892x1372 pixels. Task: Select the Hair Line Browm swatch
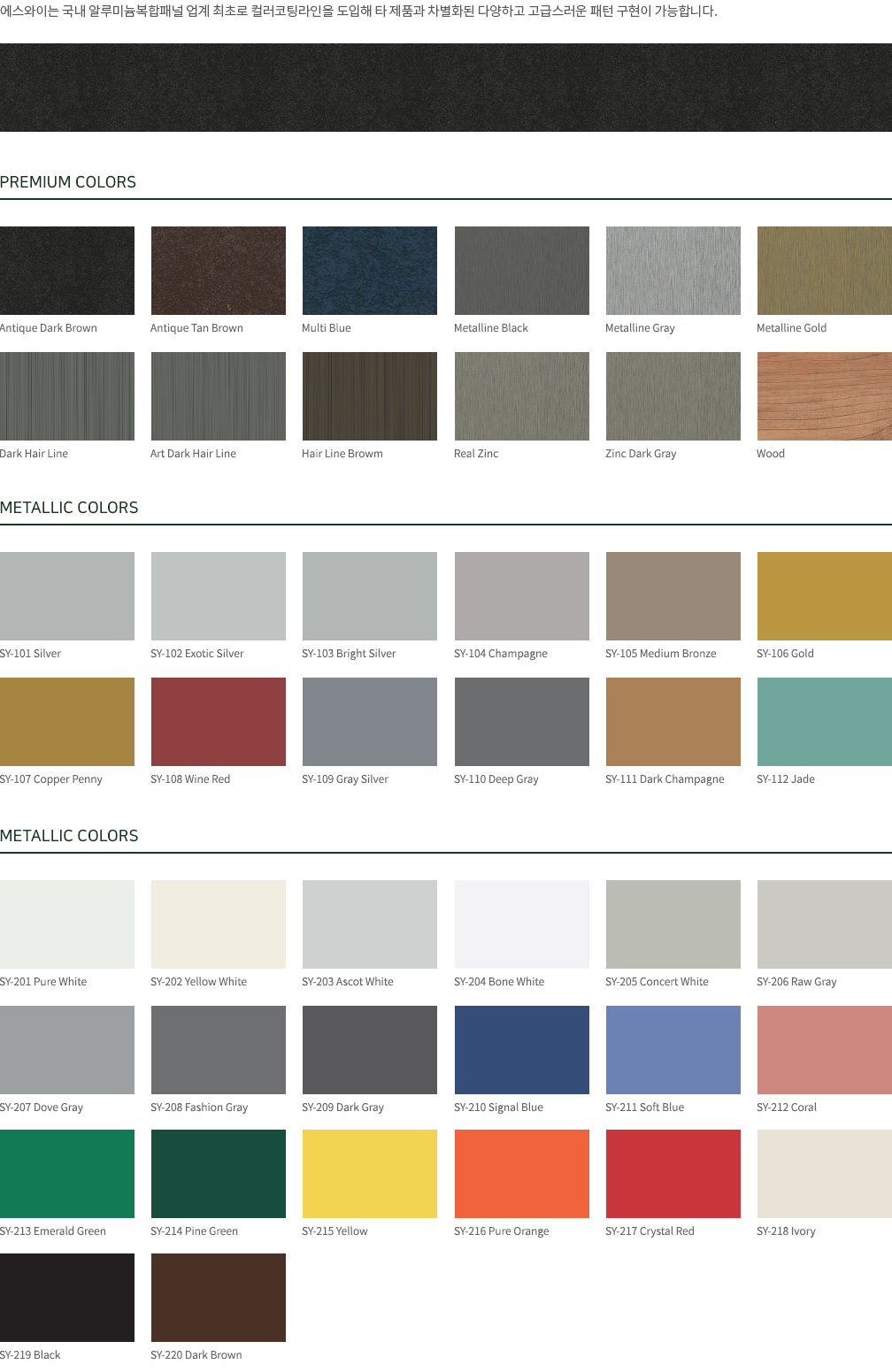pyautogui.click(x=370, y=396)
